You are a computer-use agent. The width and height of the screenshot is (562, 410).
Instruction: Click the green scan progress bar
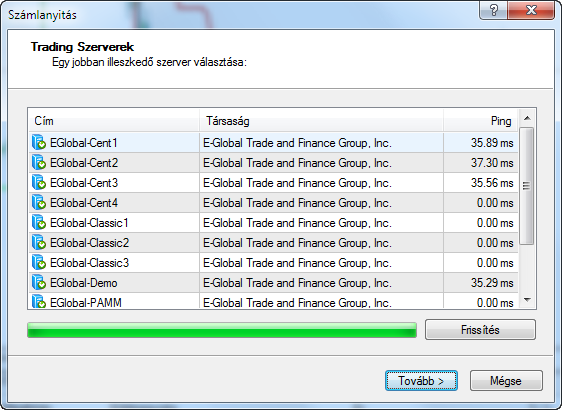coord(222,330)
